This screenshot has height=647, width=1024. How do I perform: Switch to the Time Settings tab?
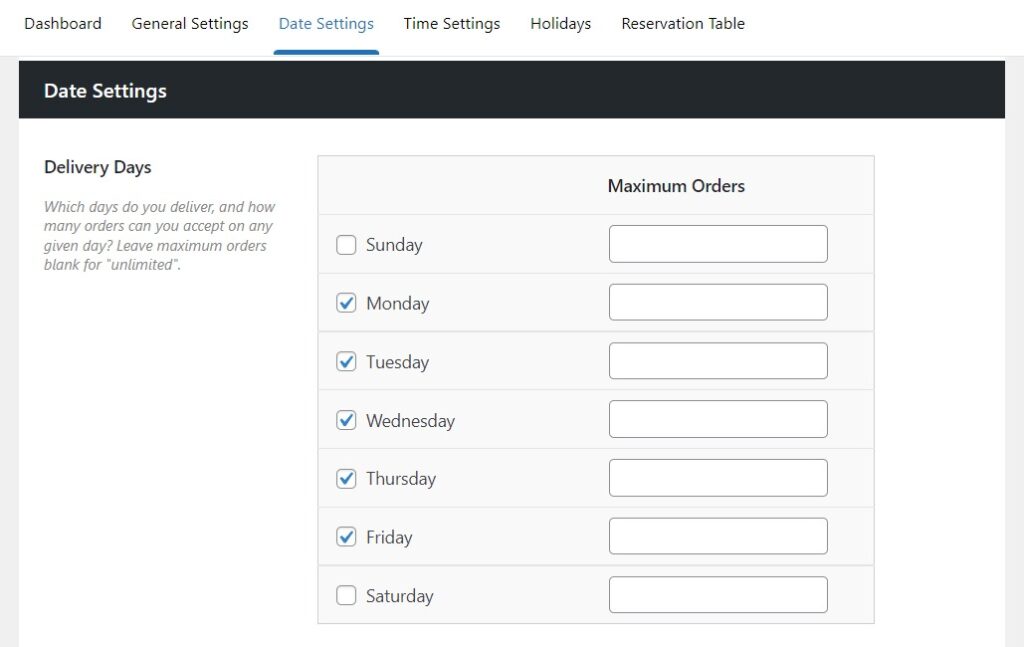click(451, 23)
